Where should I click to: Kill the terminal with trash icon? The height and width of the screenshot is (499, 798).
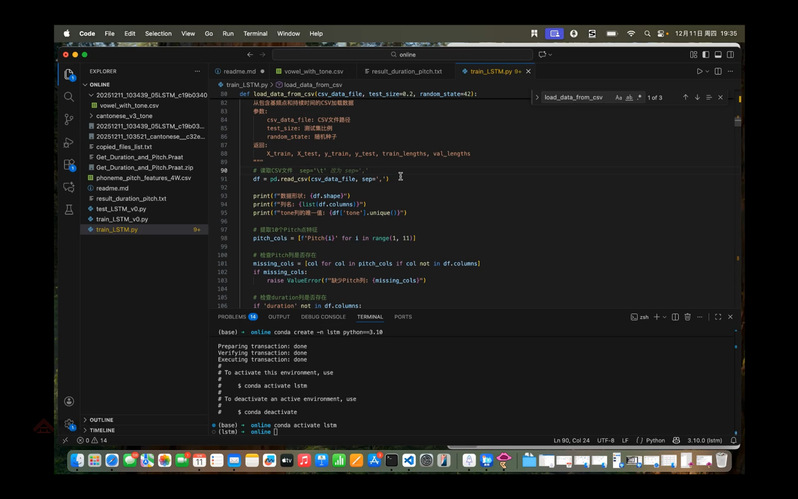click(687, 317)
